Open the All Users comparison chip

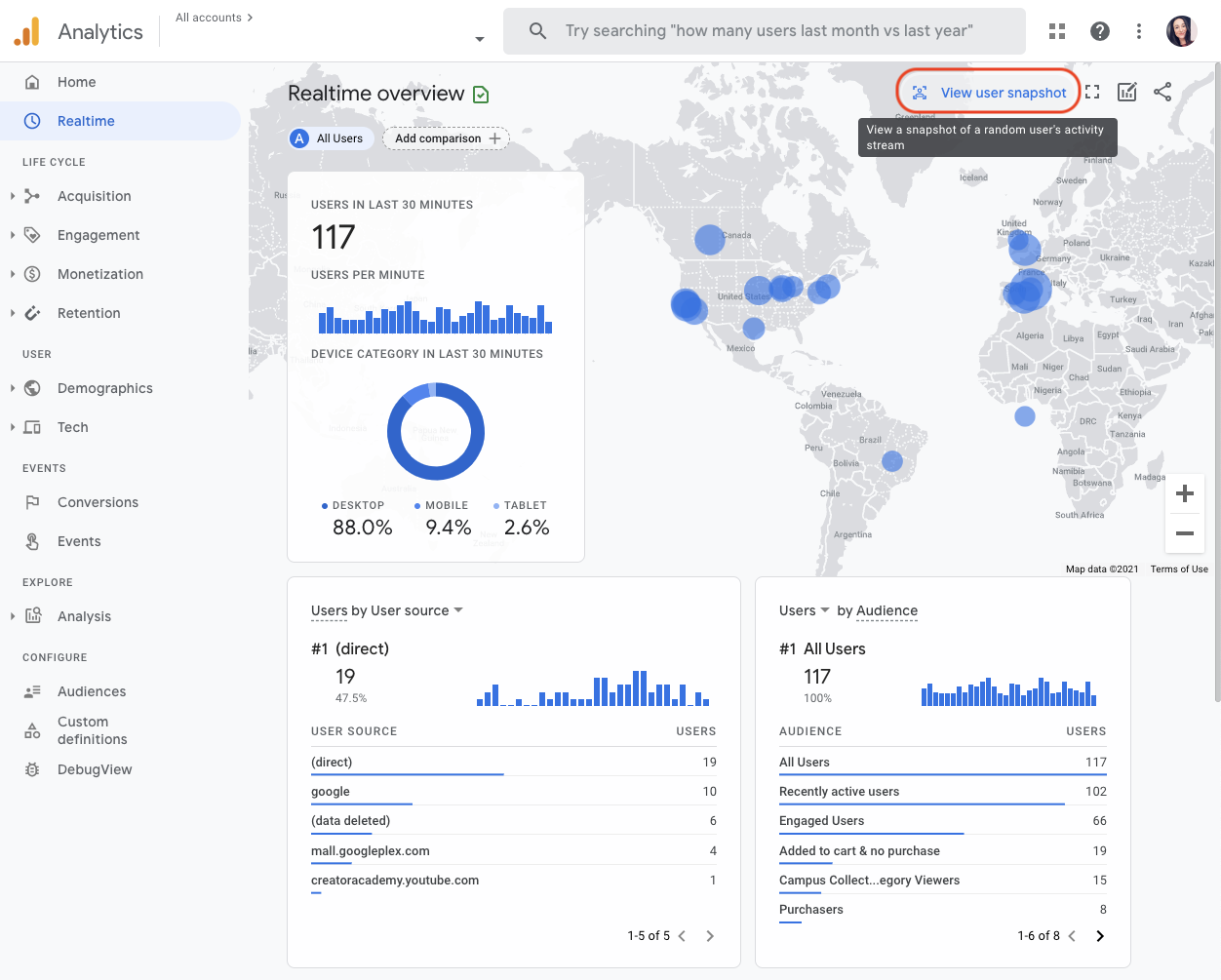pos(330,137)
